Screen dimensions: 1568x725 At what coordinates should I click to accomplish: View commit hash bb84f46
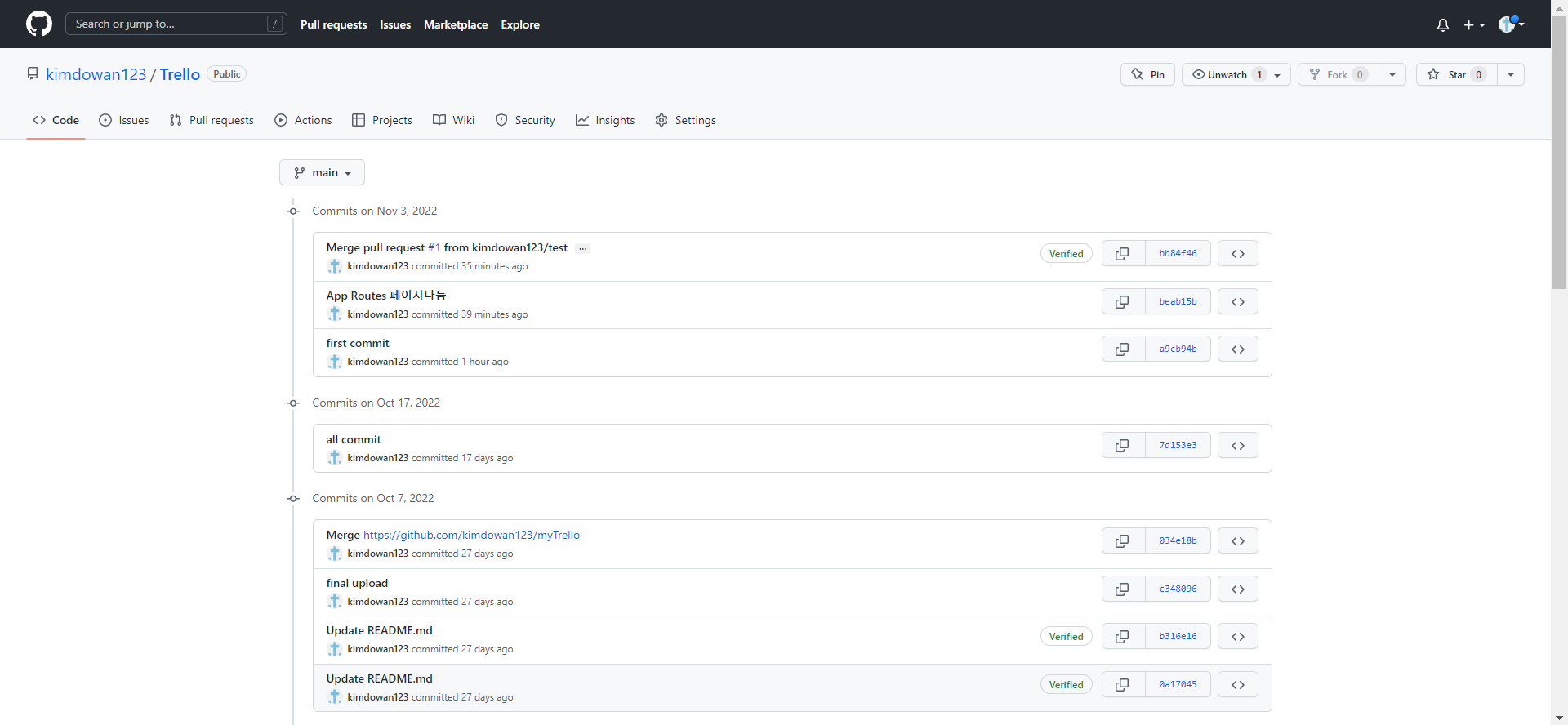[1178, 254]
